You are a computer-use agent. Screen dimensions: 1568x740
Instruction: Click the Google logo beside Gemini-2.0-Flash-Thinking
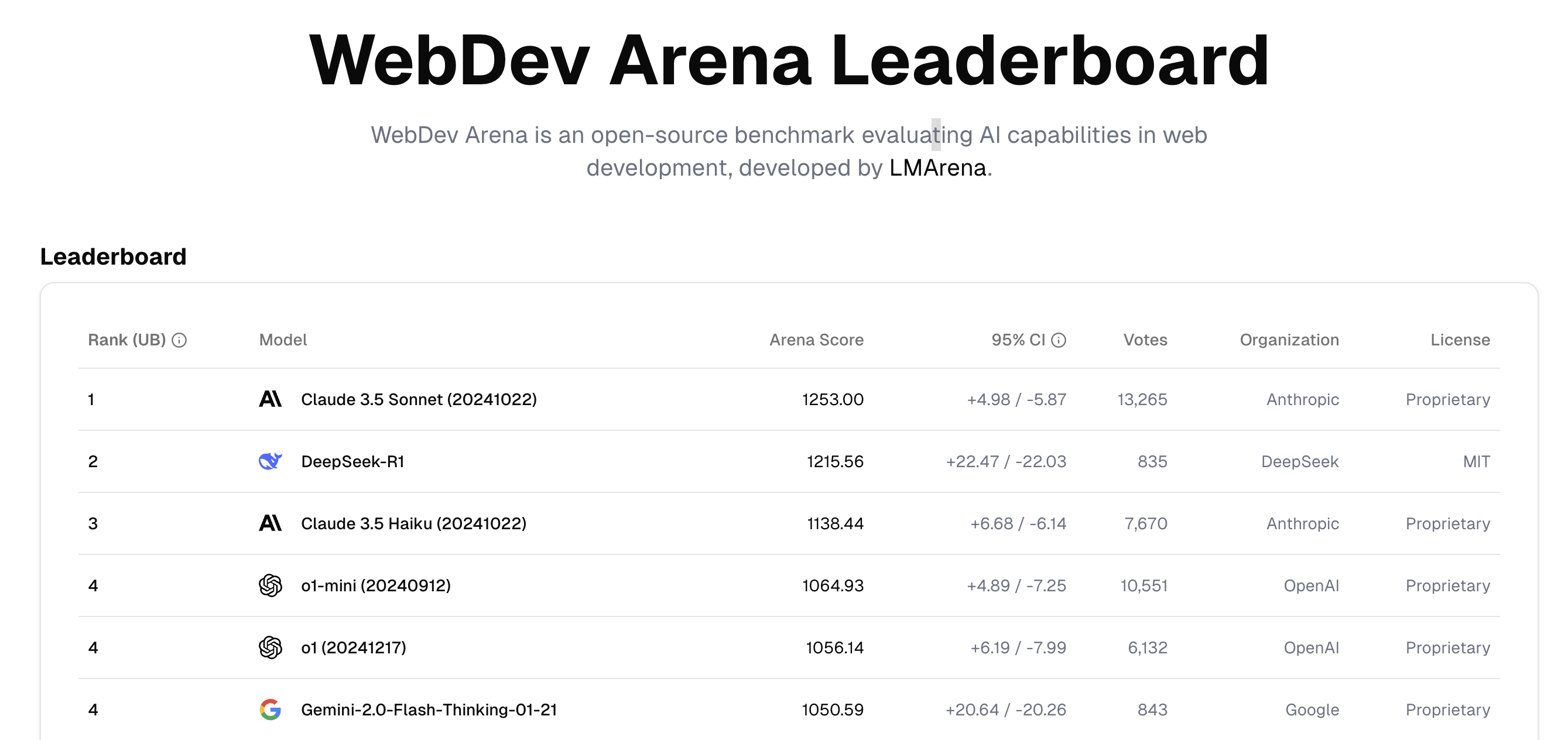pyautogui.click(x=271, y=710)
